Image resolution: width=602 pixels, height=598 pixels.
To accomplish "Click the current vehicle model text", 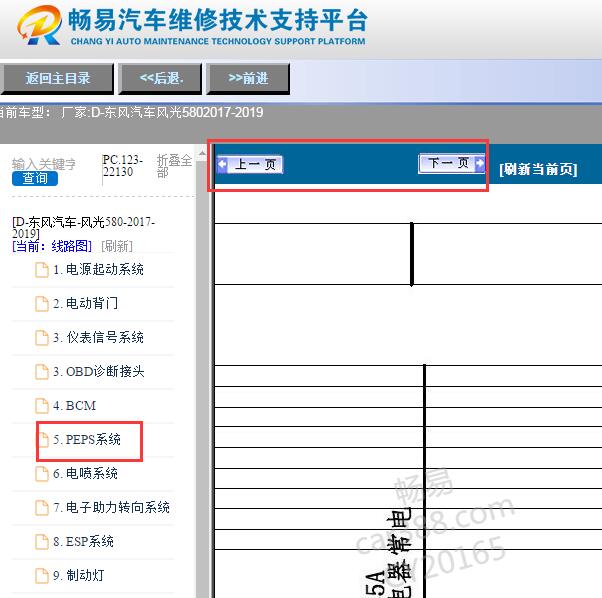I will [131, 112].
